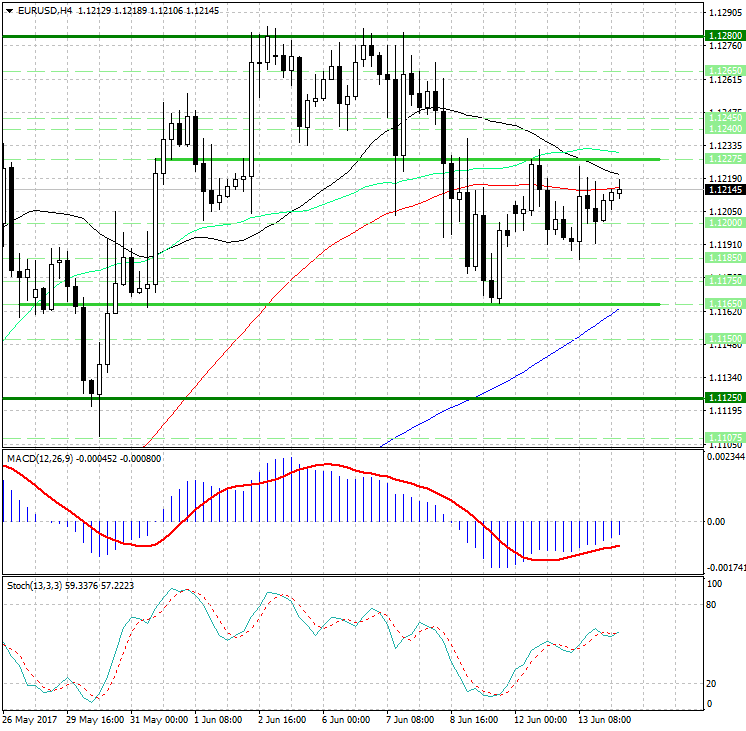746x731 pixels.
Task: Click the EURUSD,H4 chart title text
Action: click(x=45, y=10)
